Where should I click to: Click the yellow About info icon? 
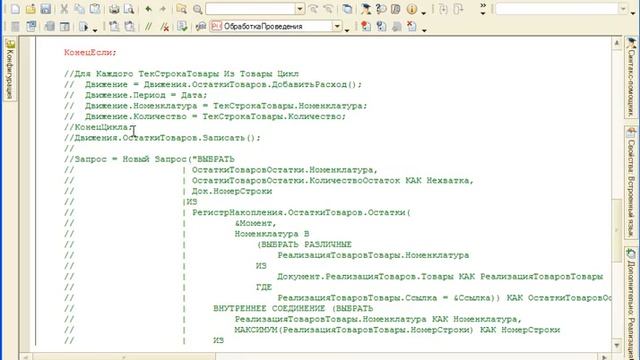[411, 9]
